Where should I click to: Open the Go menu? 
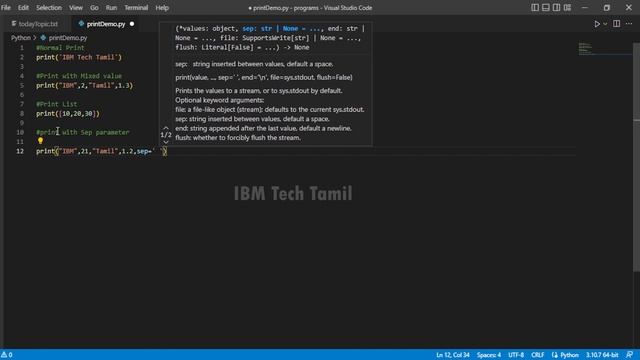click(x=94, y=8)
